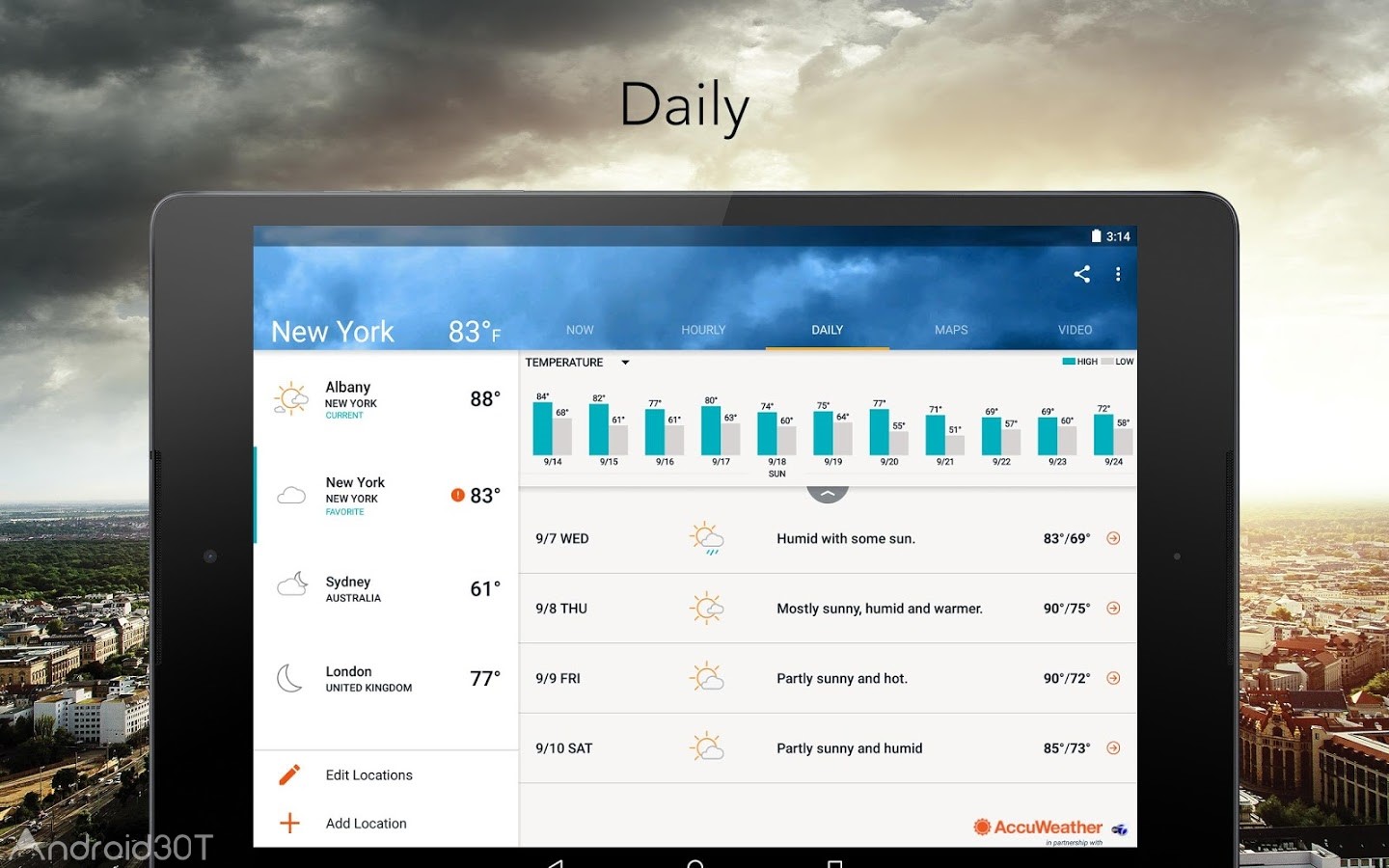Open details arrow for 9/9 FRI
The width and height of the screenshot is (1389, 868).
click(1113, 678)
